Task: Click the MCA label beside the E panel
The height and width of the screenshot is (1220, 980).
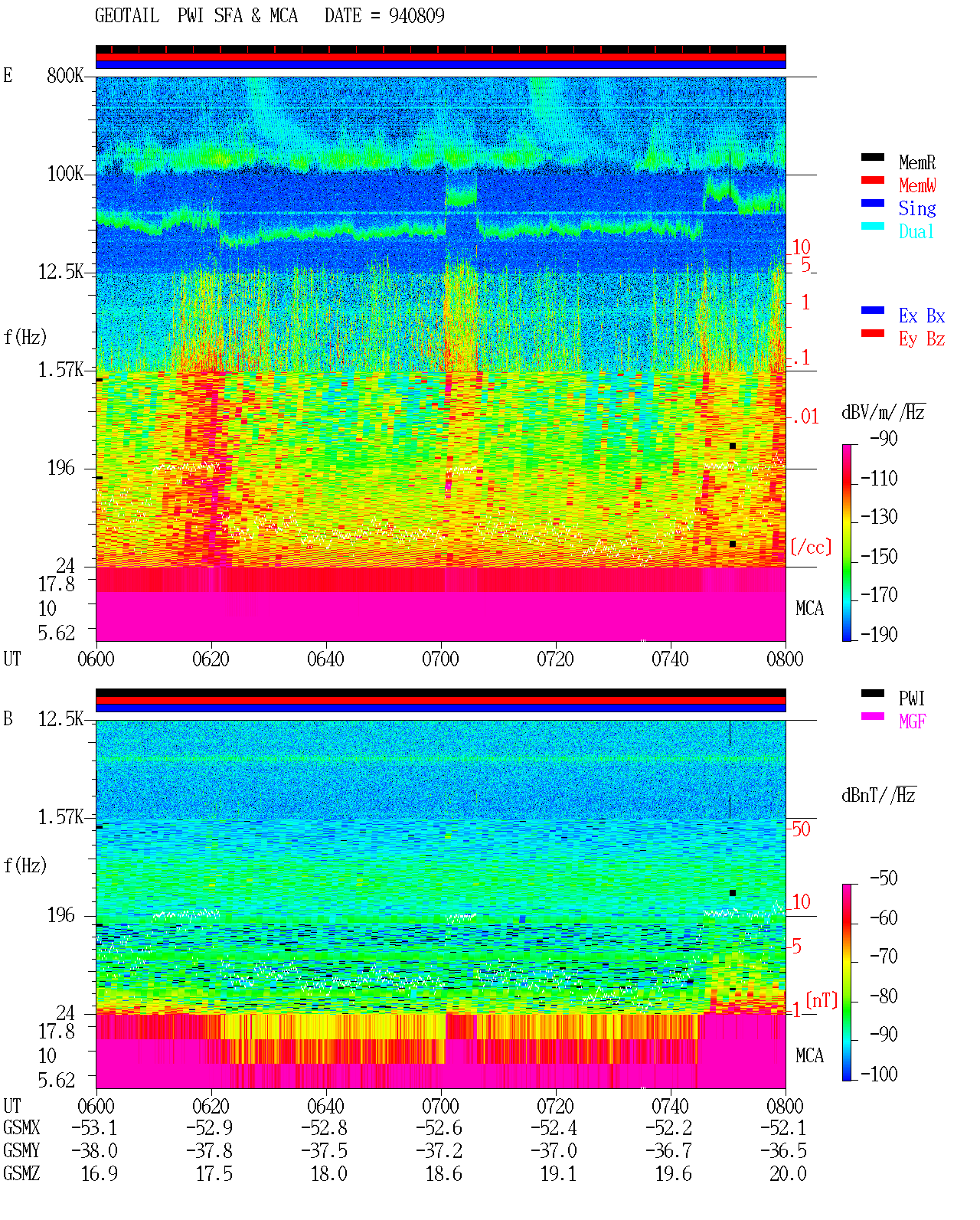Action: (809, 609)
